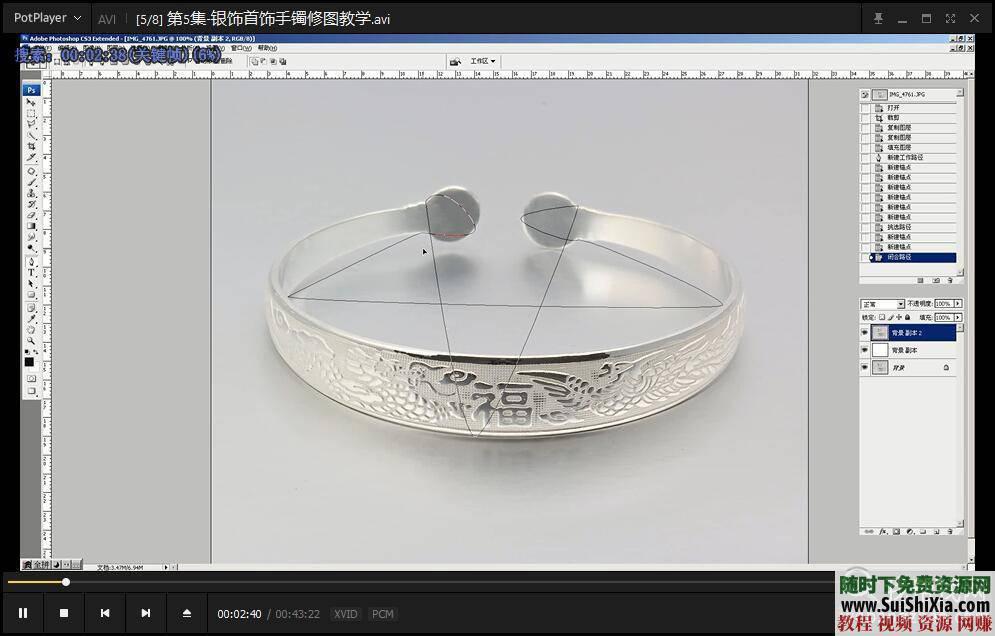This screenshot has height=636, width=995.
Task: Select the Crop tool in Photoshop toolbox
Action: click(31, 146)
